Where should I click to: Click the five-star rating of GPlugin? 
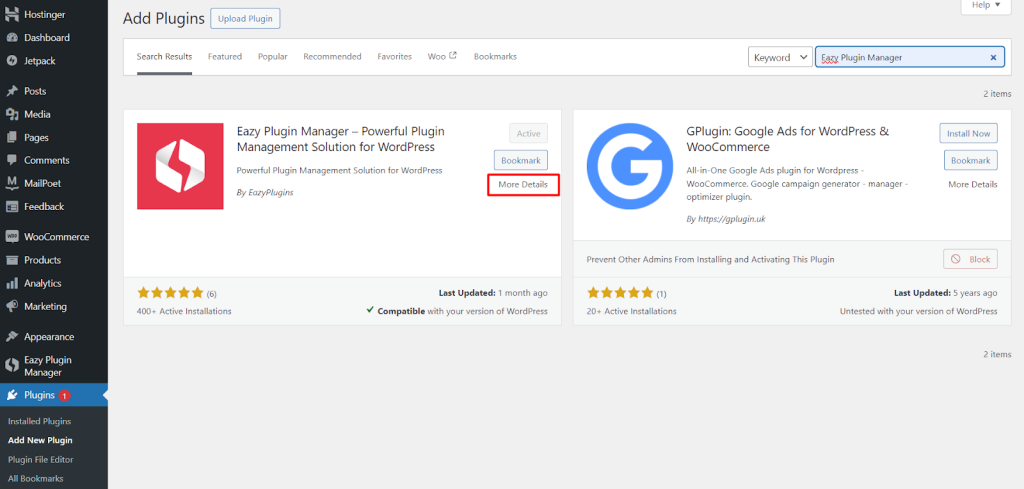pos(620,293)
